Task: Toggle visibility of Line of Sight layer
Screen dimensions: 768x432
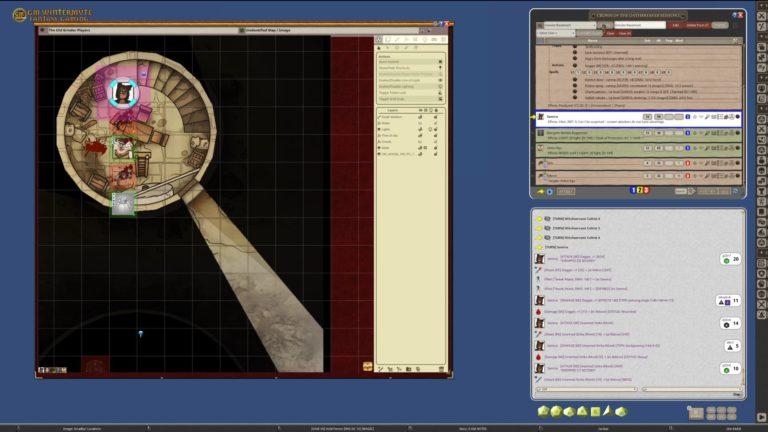Action: point(420,134)
